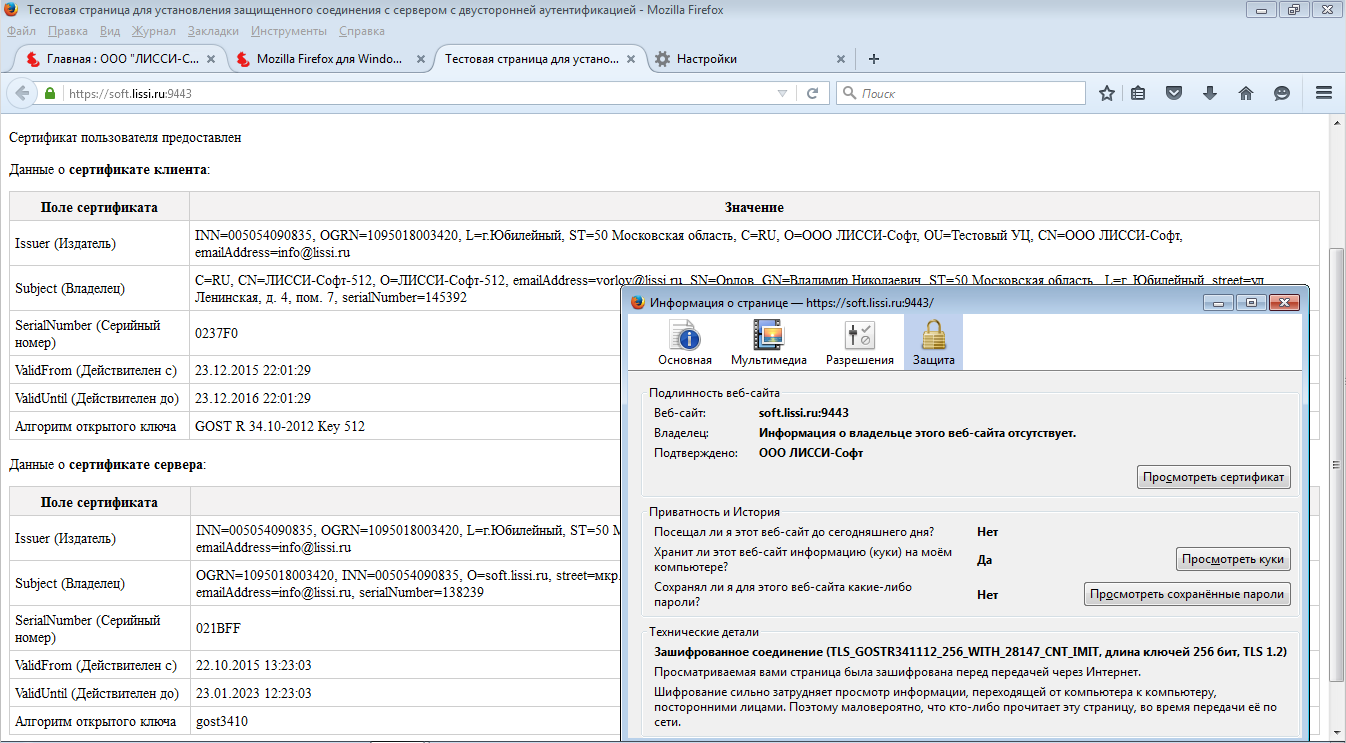
Task: Open the Multimedia panel in page info
Action: click(x=768, y=343)
